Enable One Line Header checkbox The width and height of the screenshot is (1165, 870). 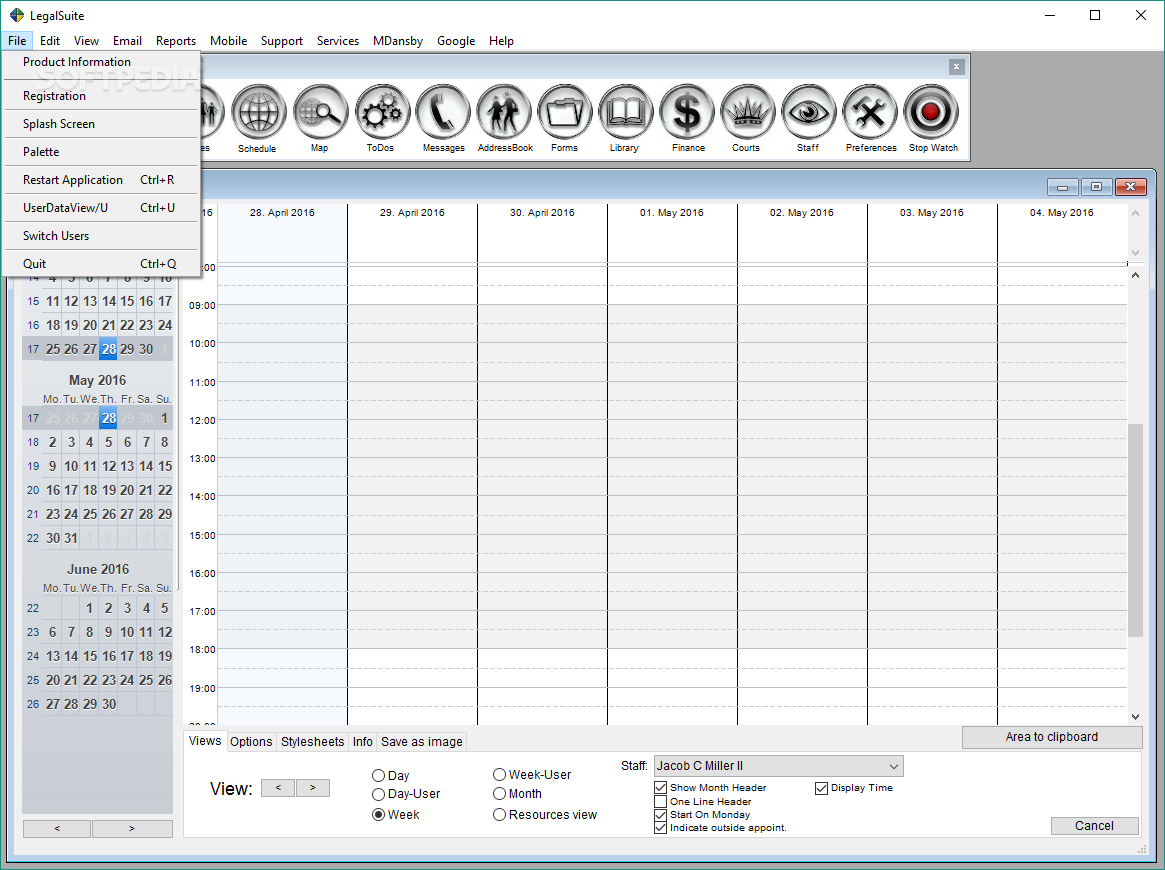[660, 802]
